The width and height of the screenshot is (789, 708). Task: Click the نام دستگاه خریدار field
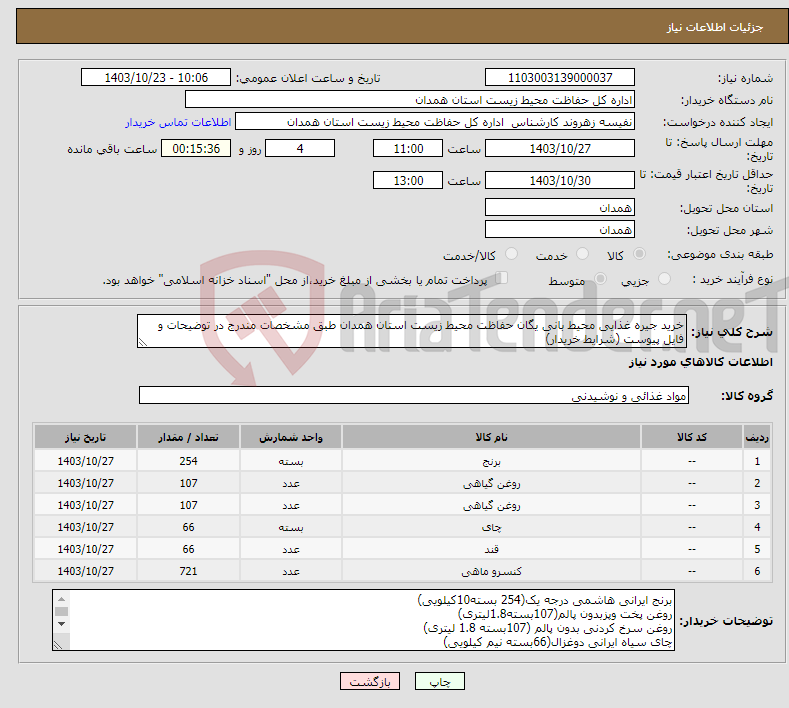(410, 100)
